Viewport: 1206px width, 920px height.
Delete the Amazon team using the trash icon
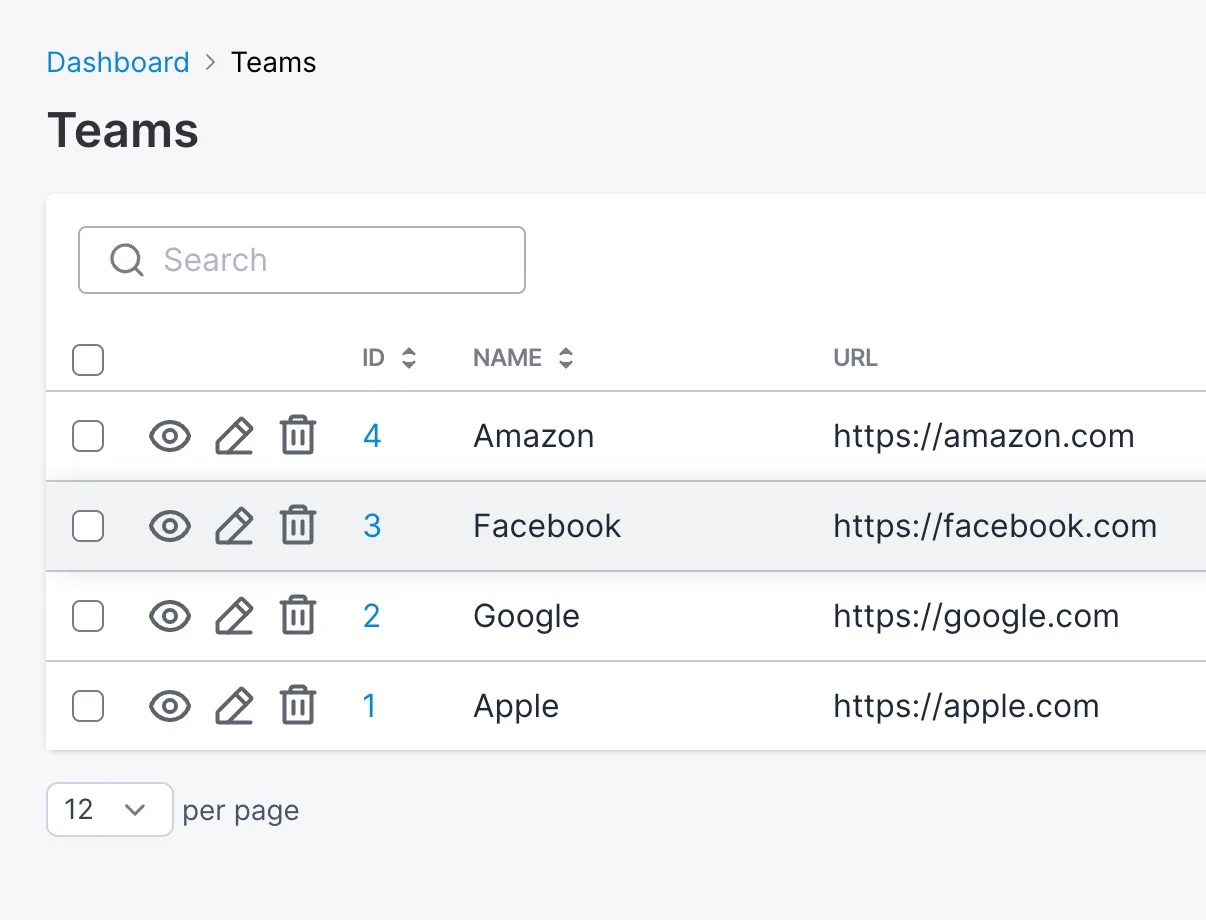[297, 436]
